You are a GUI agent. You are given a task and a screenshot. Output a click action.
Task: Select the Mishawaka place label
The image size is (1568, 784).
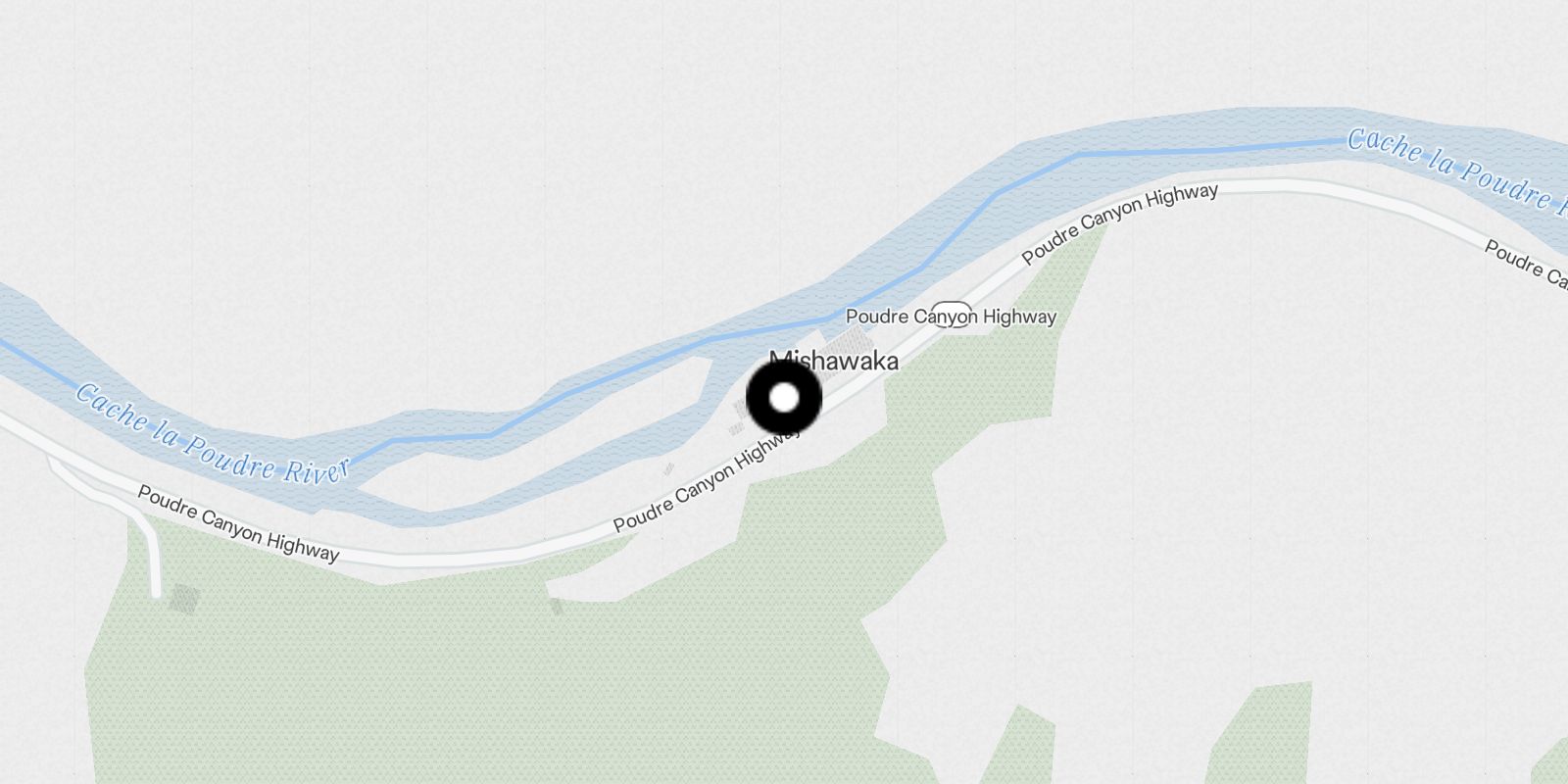pyautogui.click(x=834, y=362)
